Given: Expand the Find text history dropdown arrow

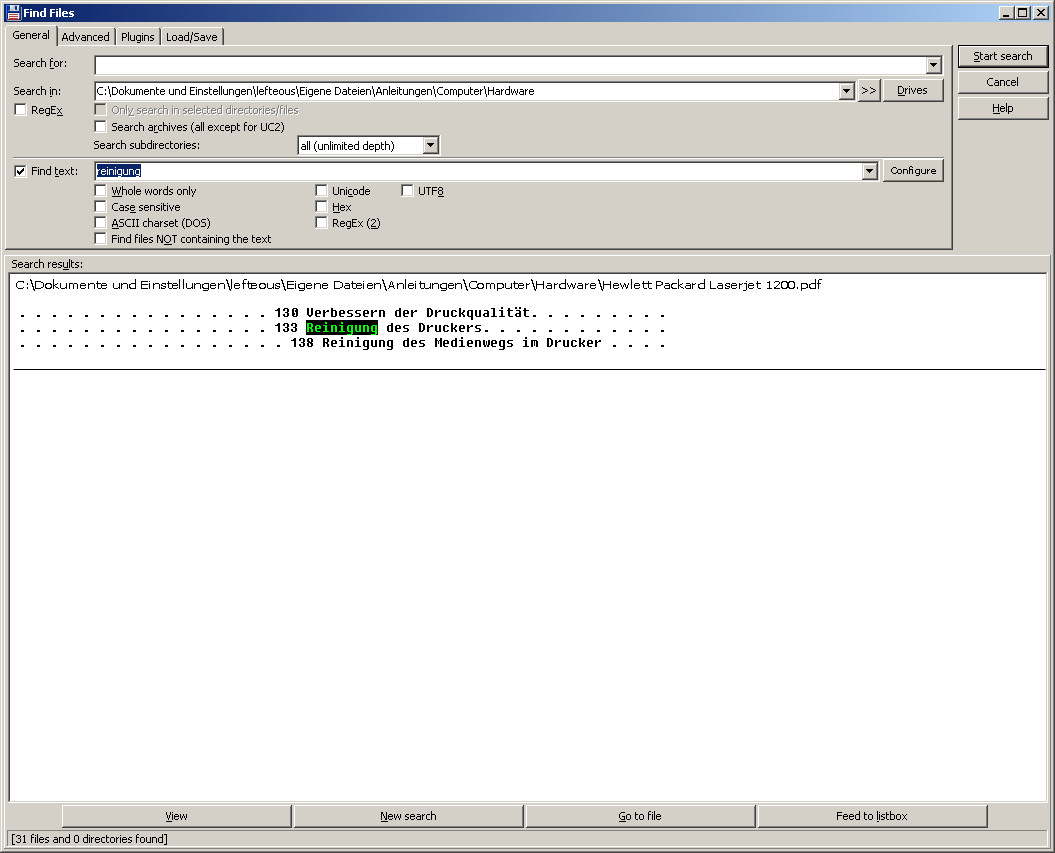Looking at the screenshot, I should coord(869,171).
